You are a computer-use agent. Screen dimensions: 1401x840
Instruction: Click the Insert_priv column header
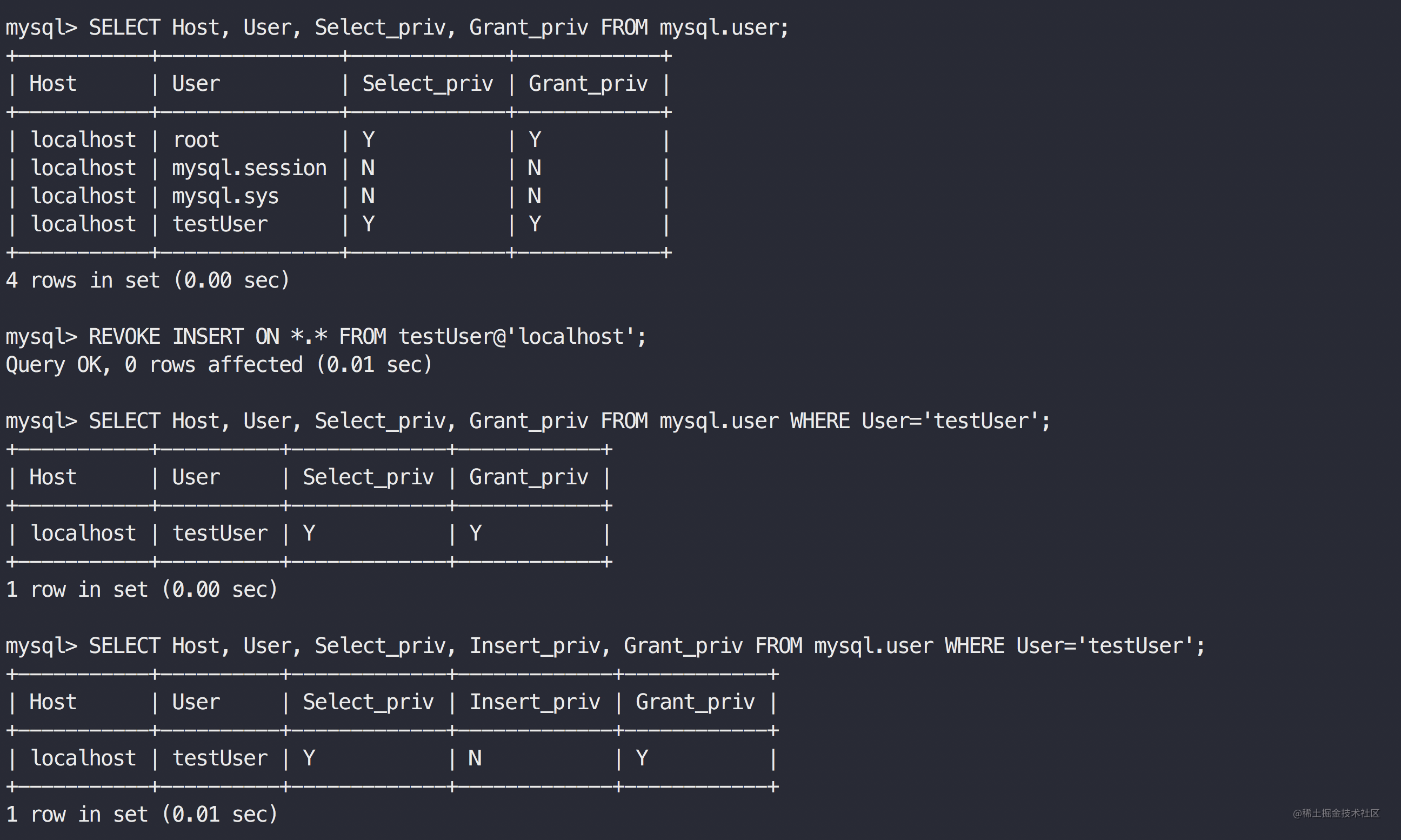(535, 702)
